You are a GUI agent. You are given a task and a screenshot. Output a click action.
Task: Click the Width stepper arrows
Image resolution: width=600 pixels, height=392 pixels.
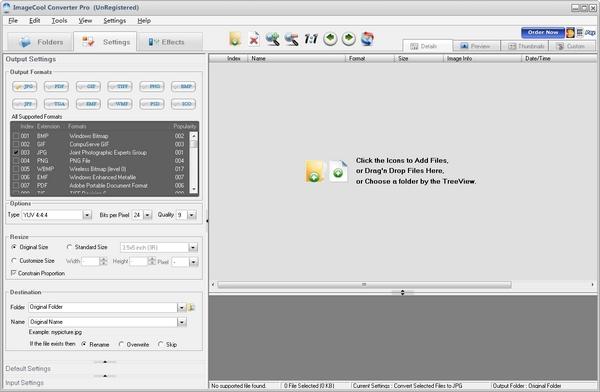(103, 261)
